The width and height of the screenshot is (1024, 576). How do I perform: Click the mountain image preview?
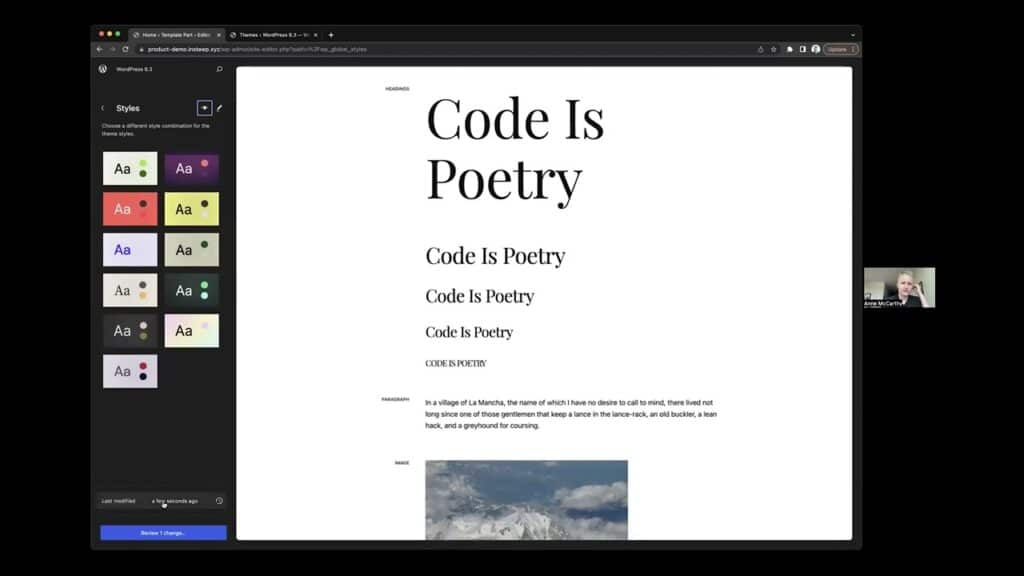tap(526, 500)
